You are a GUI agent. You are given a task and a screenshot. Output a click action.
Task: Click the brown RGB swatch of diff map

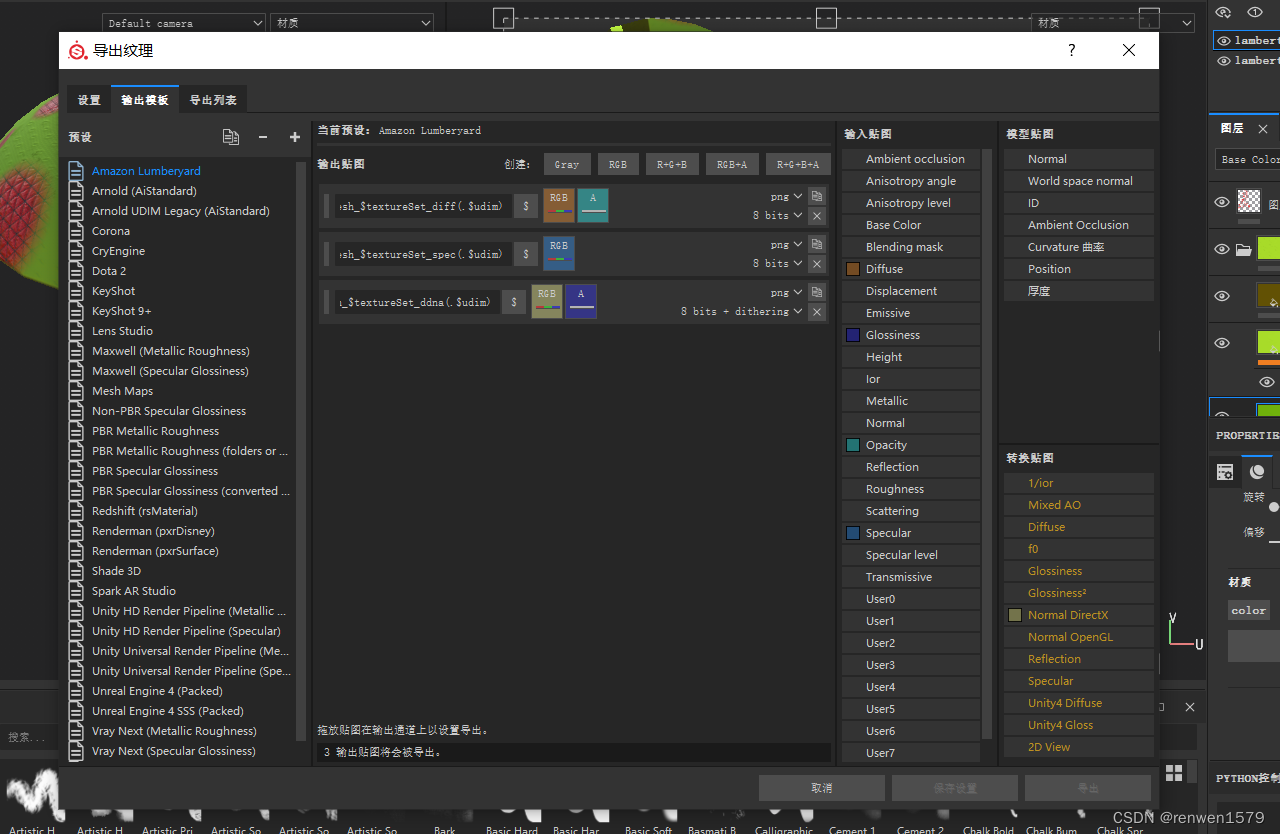coord(559,205)
